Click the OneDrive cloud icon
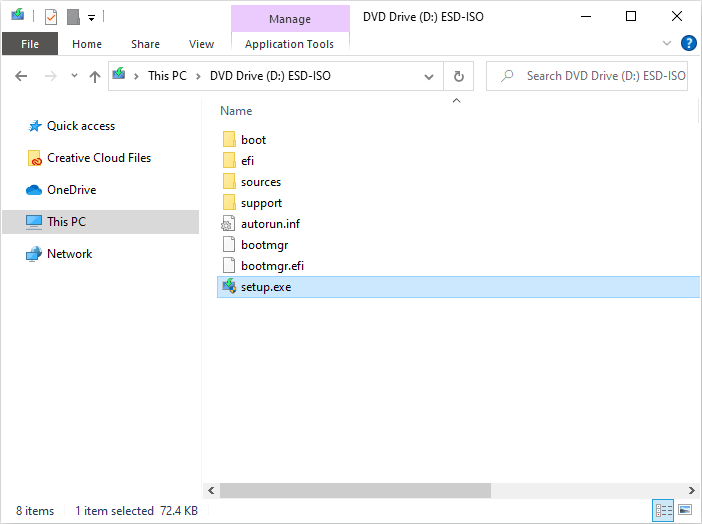The width and height of the screenshot is (702, 524). pyautogui.click(x=34, y=190)
